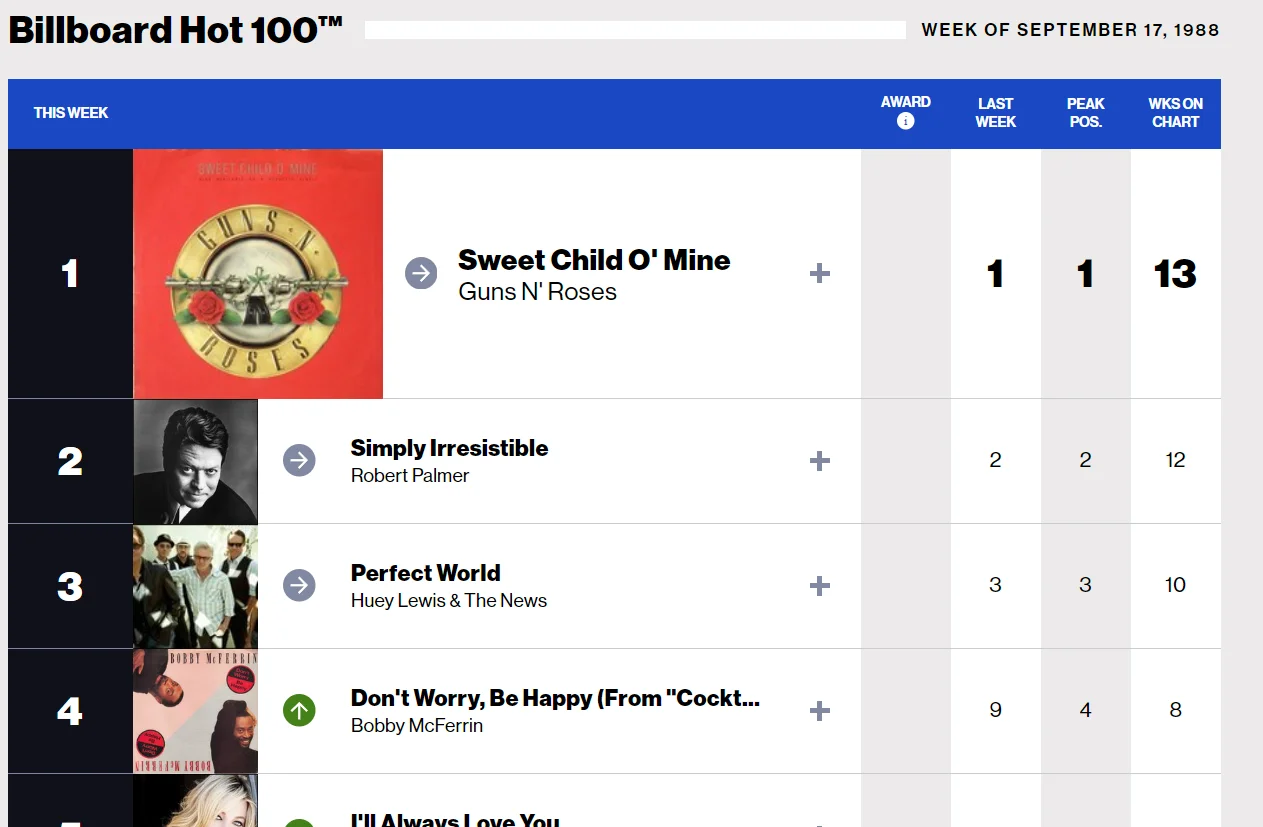
Task: Open the Guns N' Roses artist link
Action: 537,292
